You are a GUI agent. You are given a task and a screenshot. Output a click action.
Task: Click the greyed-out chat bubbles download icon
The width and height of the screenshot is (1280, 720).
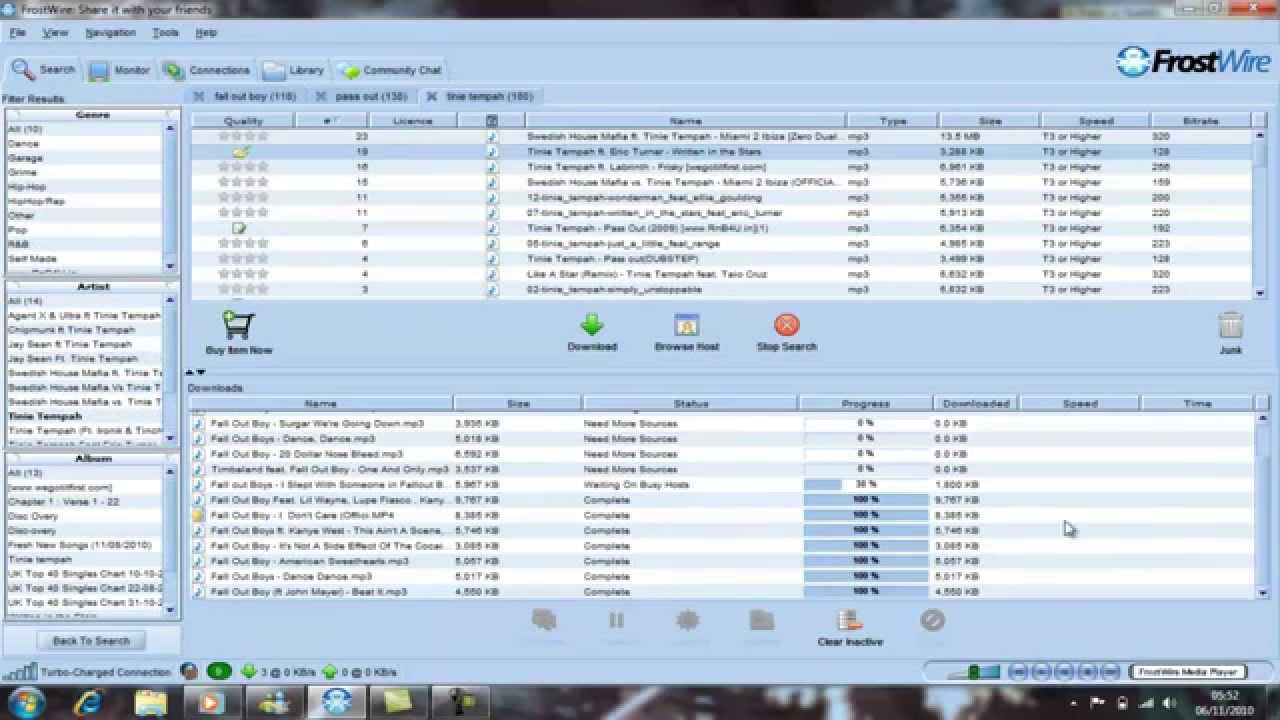(544, 621)
